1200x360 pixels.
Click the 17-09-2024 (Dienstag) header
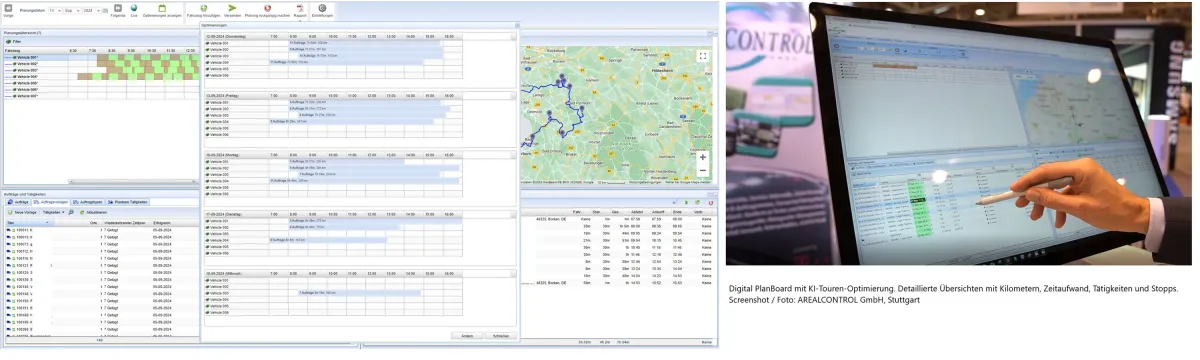pyautogui.click(x=225, y=215)
